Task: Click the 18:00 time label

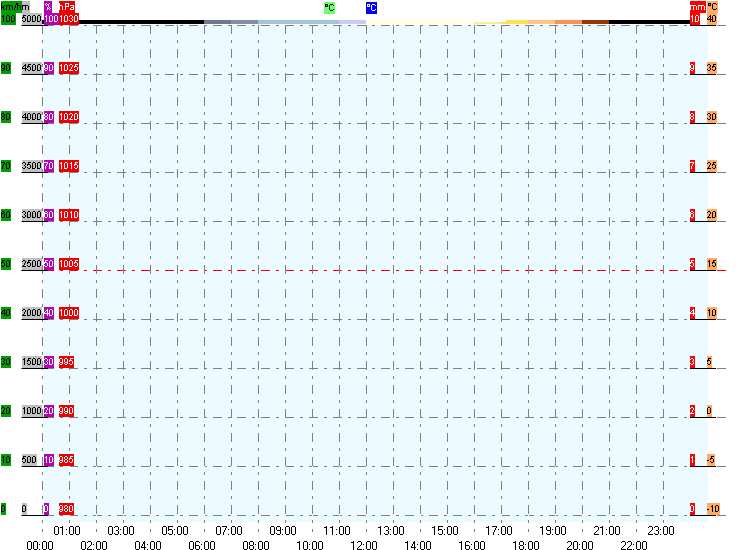Action: (527, 545)
